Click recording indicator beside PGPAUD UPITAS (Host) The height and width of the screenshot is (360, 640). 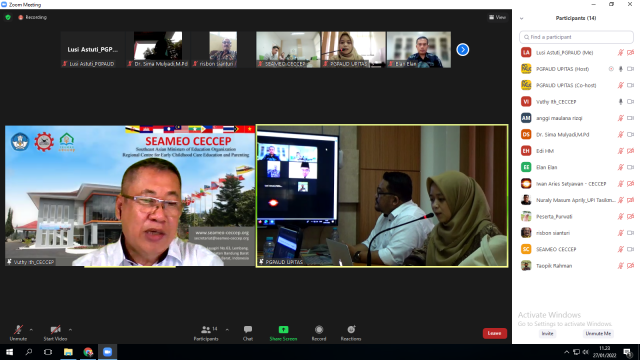click(x=611, y=69)
